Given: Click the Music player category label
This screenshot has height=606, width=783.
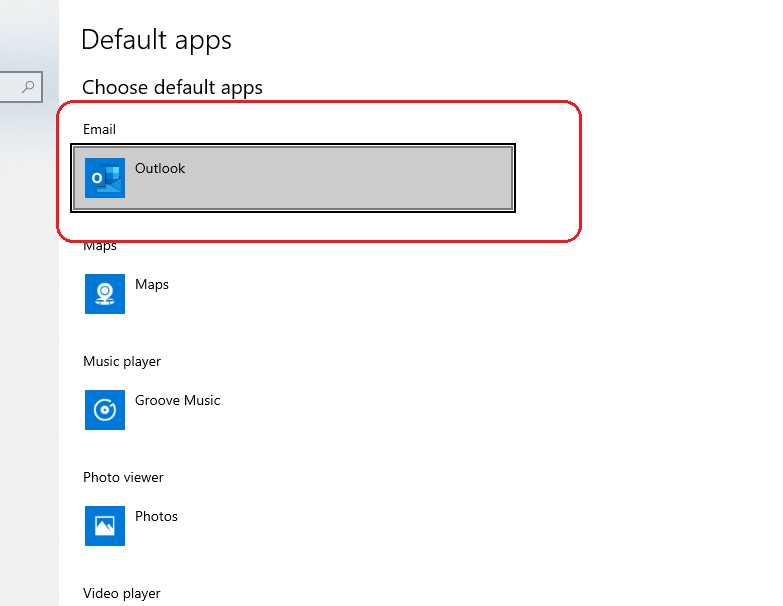Looking at the screenshot, I should pyautogui.click(x=122, y=361).
